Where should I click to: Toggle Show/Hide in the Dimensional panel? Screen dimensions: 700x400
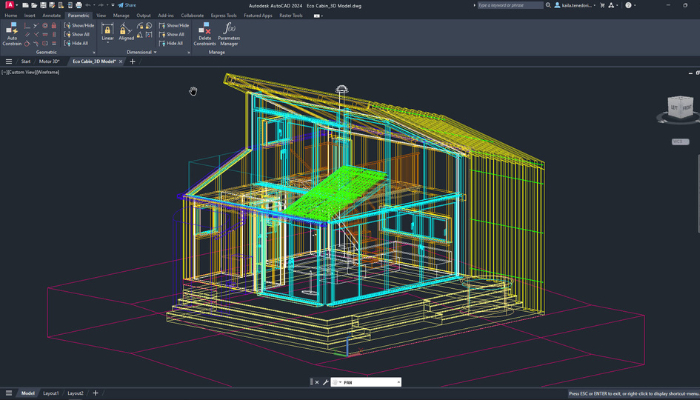point(174,25)
